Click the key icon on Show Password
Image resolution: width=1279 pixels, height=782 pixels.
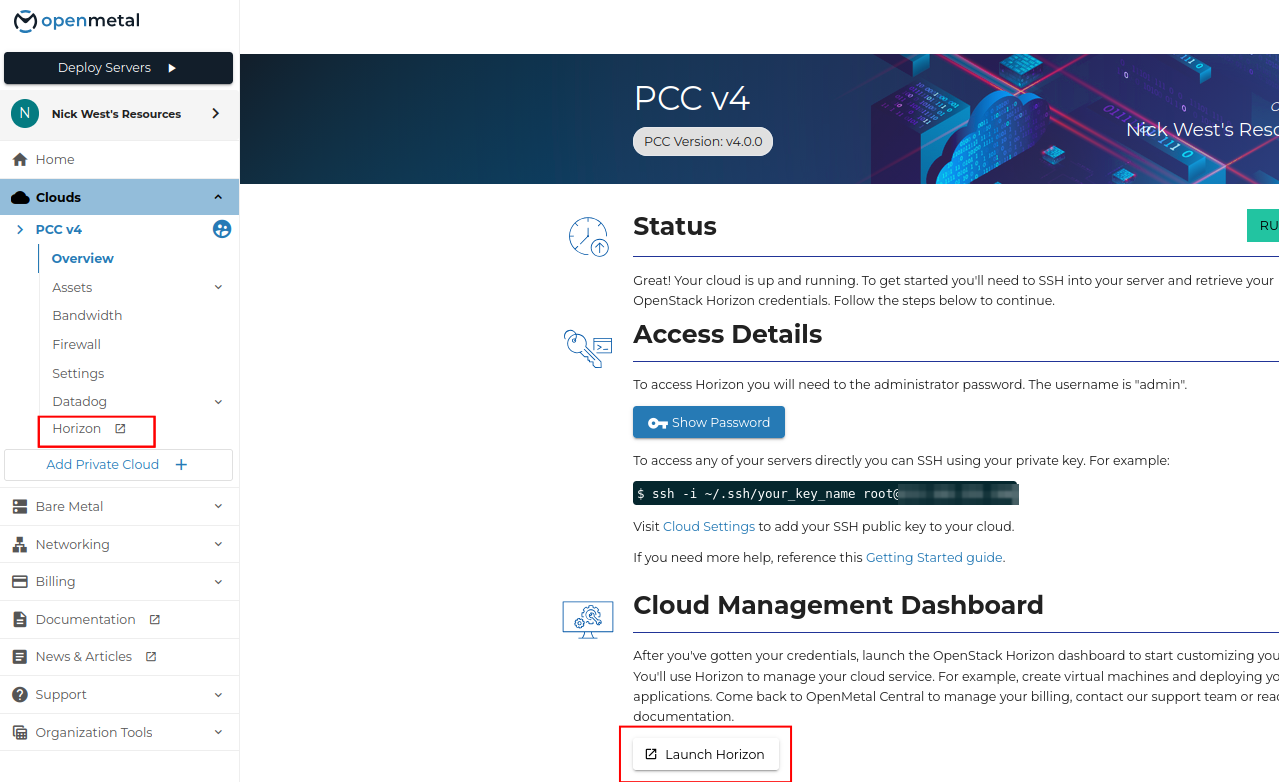point(657,423)
